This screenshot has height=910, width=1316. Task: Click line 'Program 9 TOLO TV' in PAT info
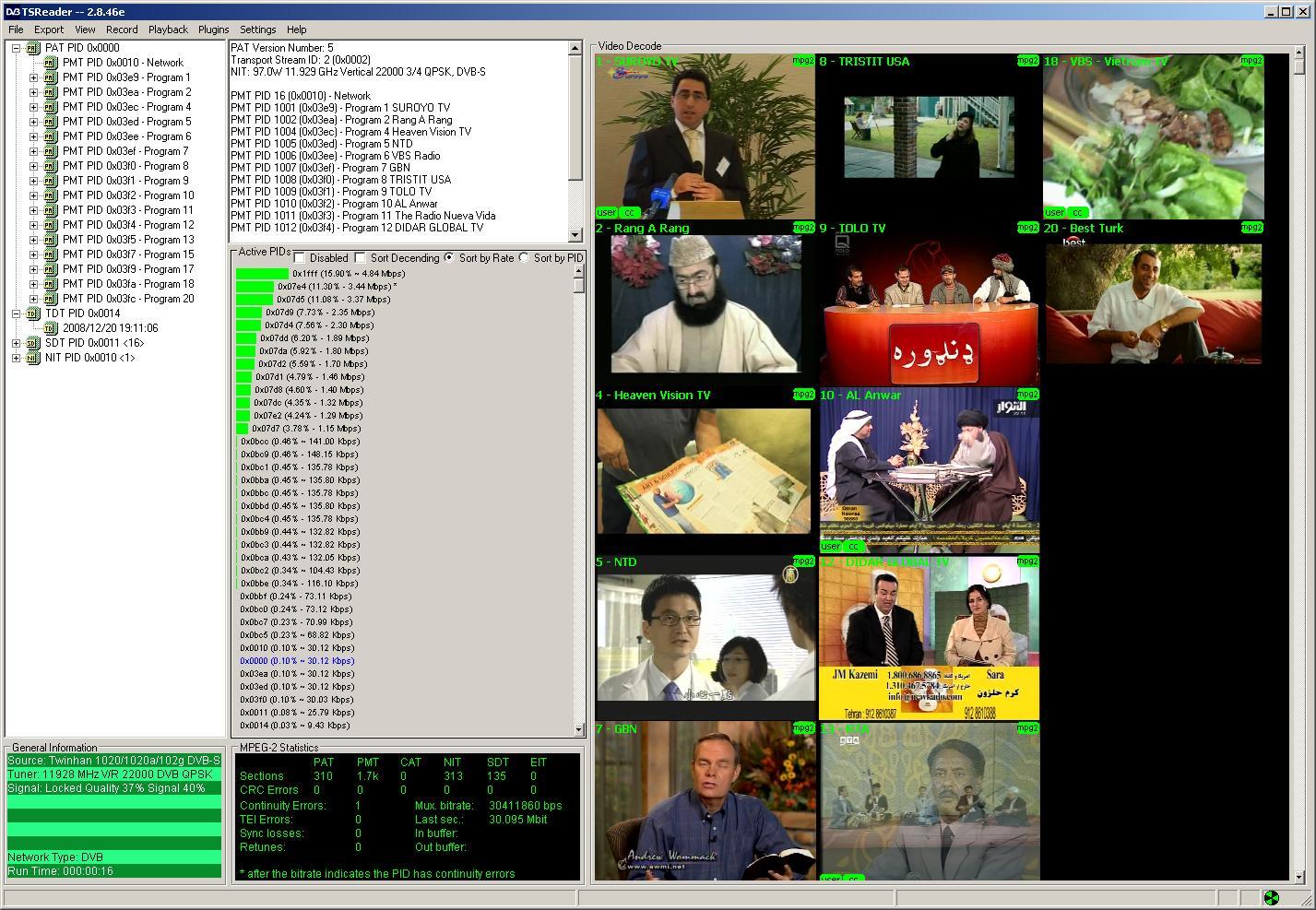coord(331,192)
